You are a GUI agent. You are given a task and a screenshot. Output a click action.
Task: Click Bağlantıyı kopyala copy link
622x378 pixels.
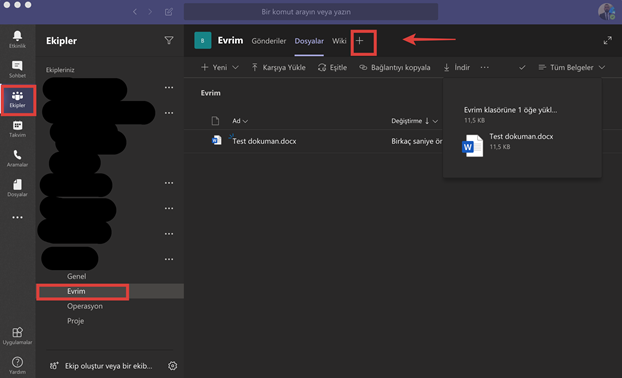pyautogui.click(x=395, y=67)
